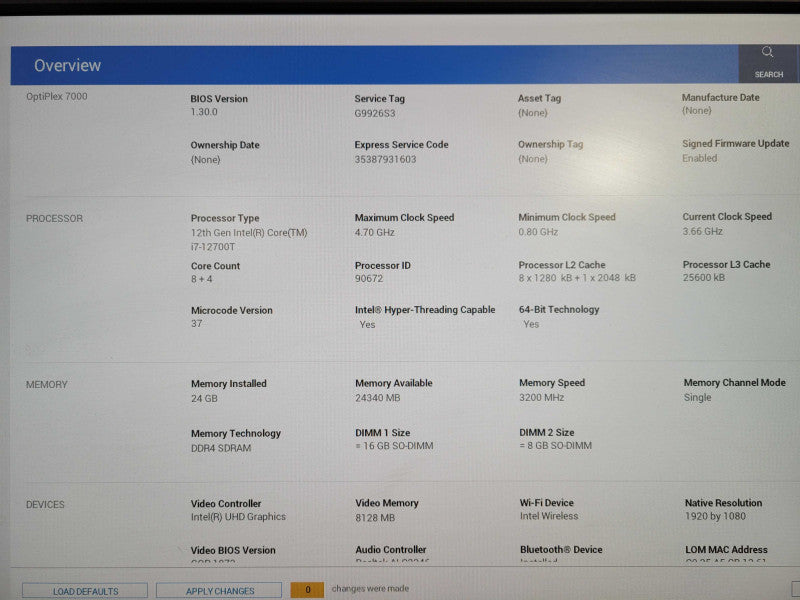This screenshot has height=600, width=800.
Task: Click the Manufacture Date label
Action: click(x=720, y=97)
